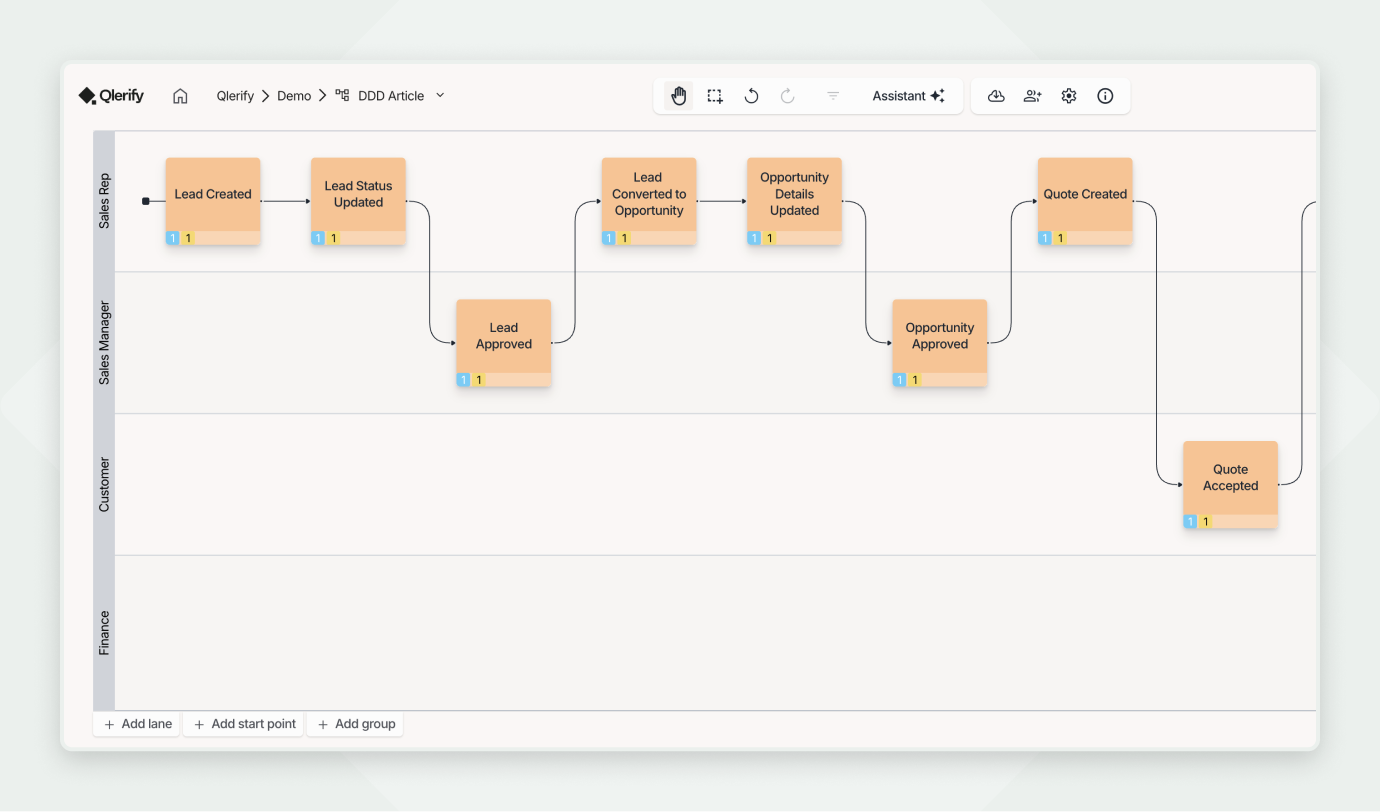Select the Opportunity Approved card
This screenshot has height=812, width=1380.
pos(940,343)
